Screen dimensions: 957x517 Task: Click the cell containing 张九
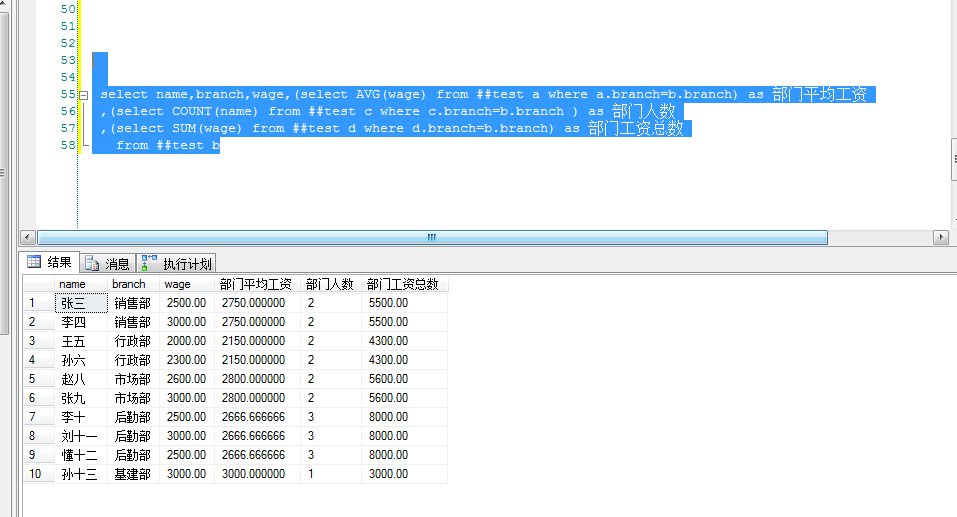coord(81,398)
